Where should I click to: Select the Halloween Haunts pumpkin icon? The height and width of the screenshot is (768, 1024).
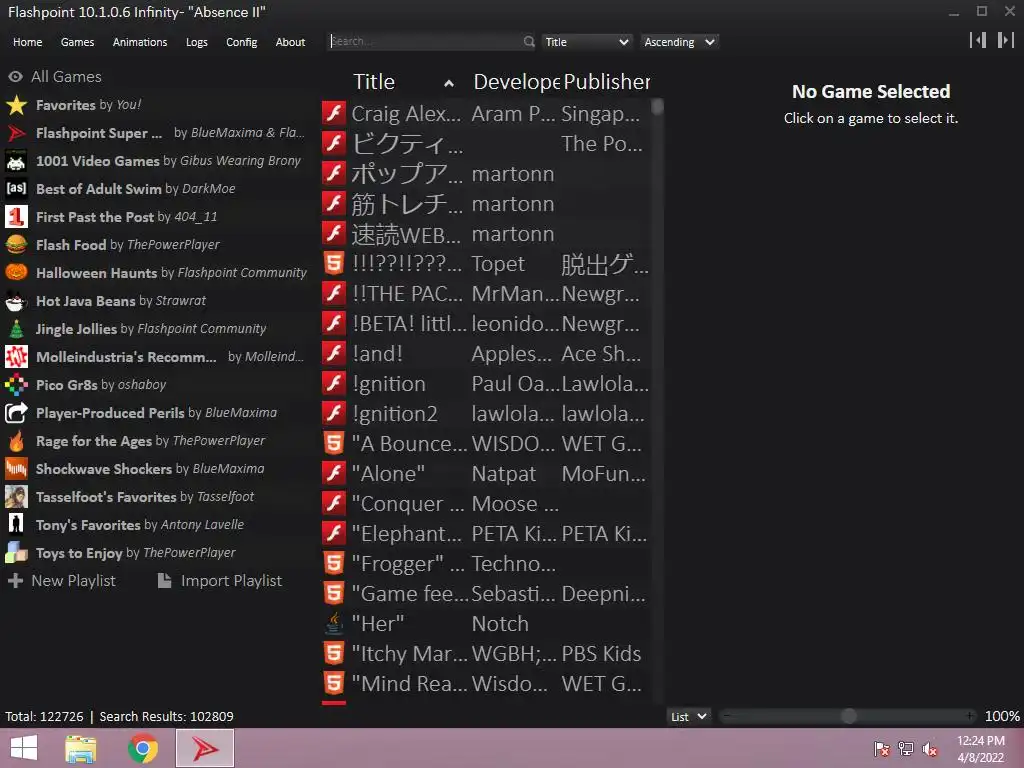(16, 273)
